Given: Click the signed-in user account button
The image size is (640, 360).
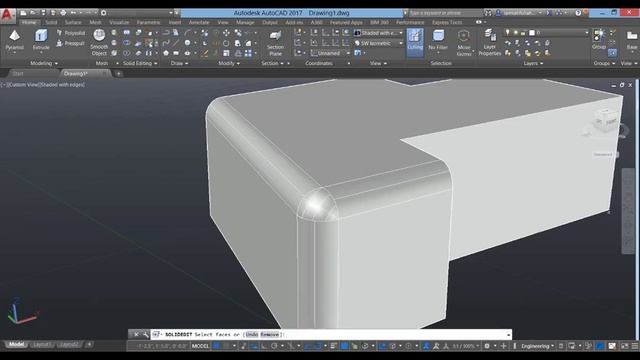Looking at the screenshot, I should (518, 13).
